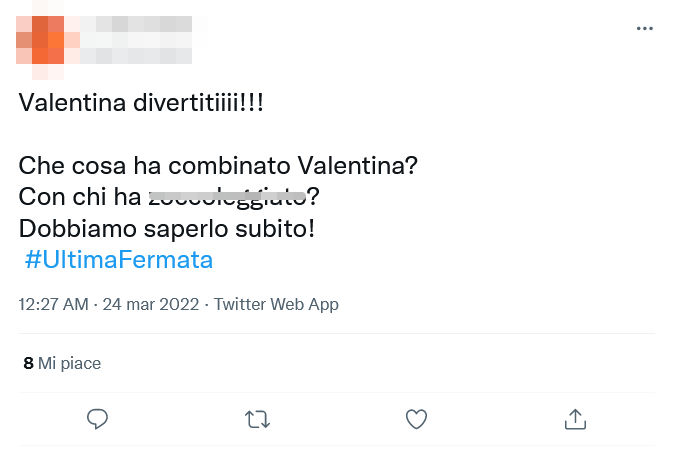Click the line 'Dobbiamo saperlo subito!'

pos(167,228)
